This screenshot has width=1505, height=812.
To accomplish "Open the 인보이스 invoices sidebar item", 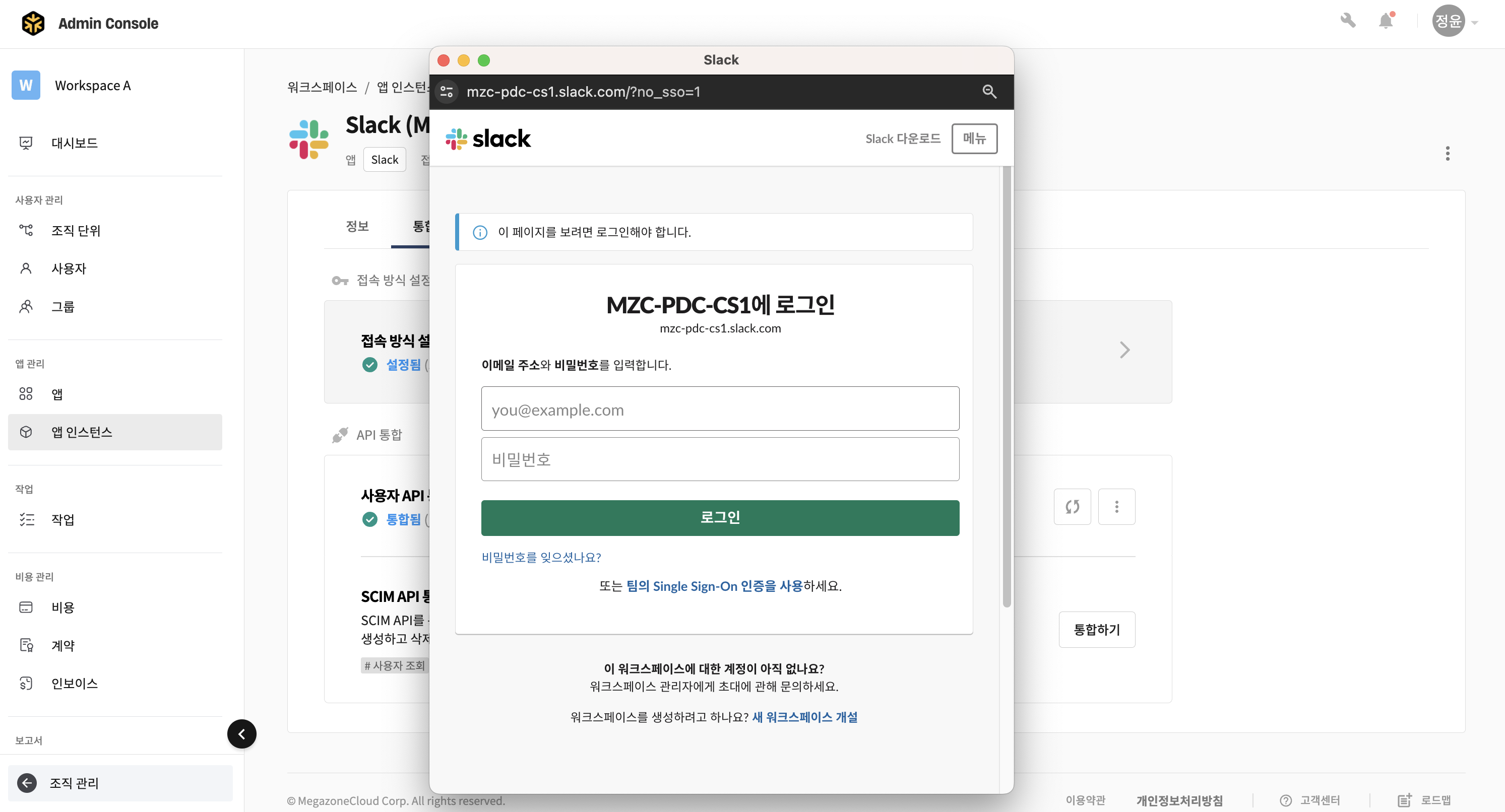I will 74,683.
